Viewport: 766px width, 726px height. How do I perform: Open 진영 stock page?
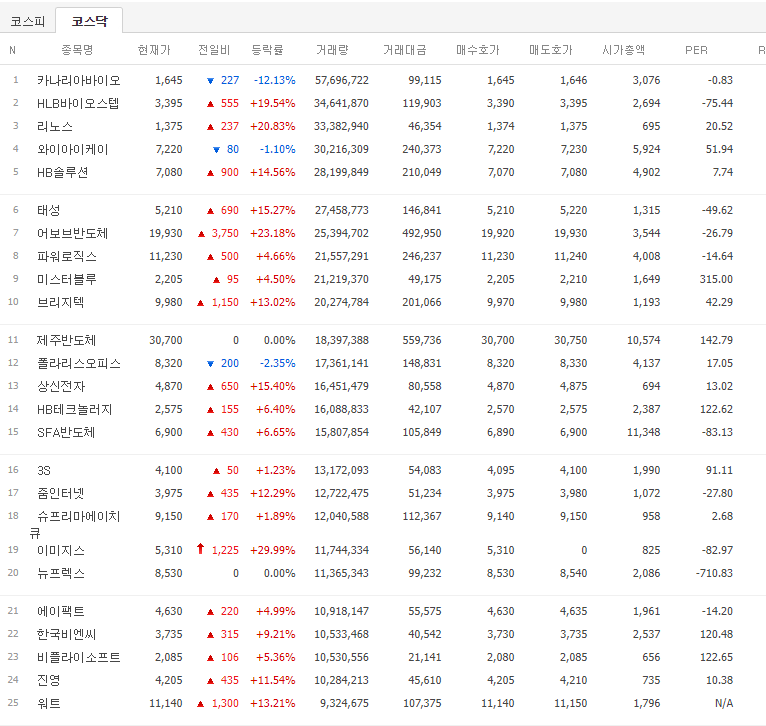48,680
